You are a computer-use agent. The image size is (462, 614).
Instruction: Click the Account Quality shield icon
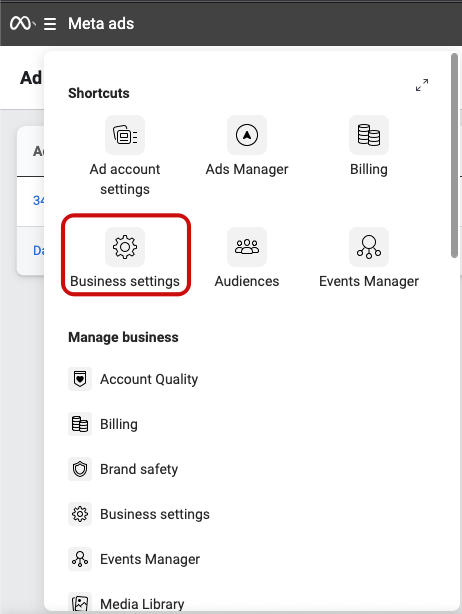(80, 379)
